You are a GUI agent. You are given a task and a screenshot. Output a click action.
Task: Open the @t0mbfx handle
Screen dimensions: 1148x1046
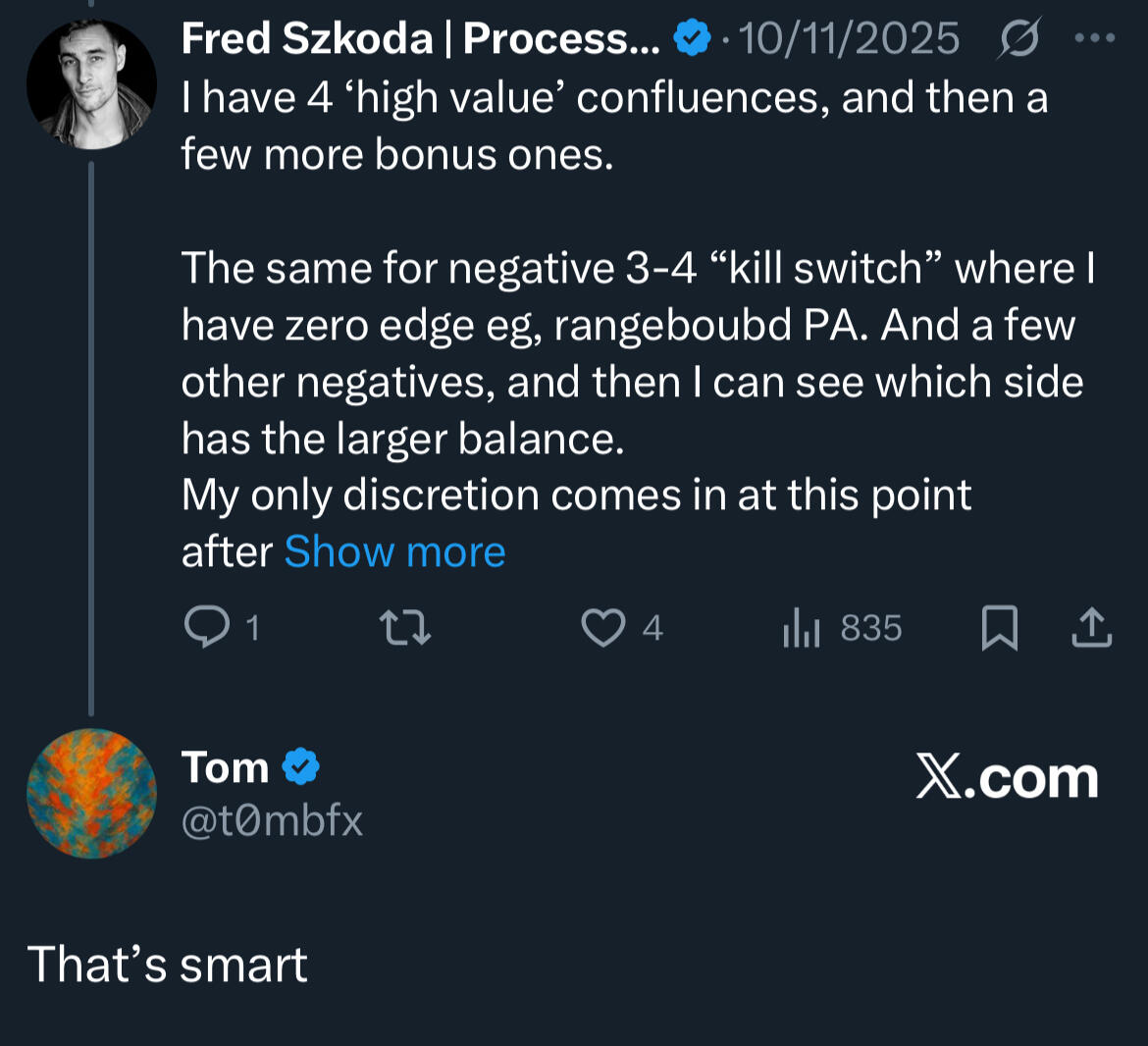coord(272,820)
